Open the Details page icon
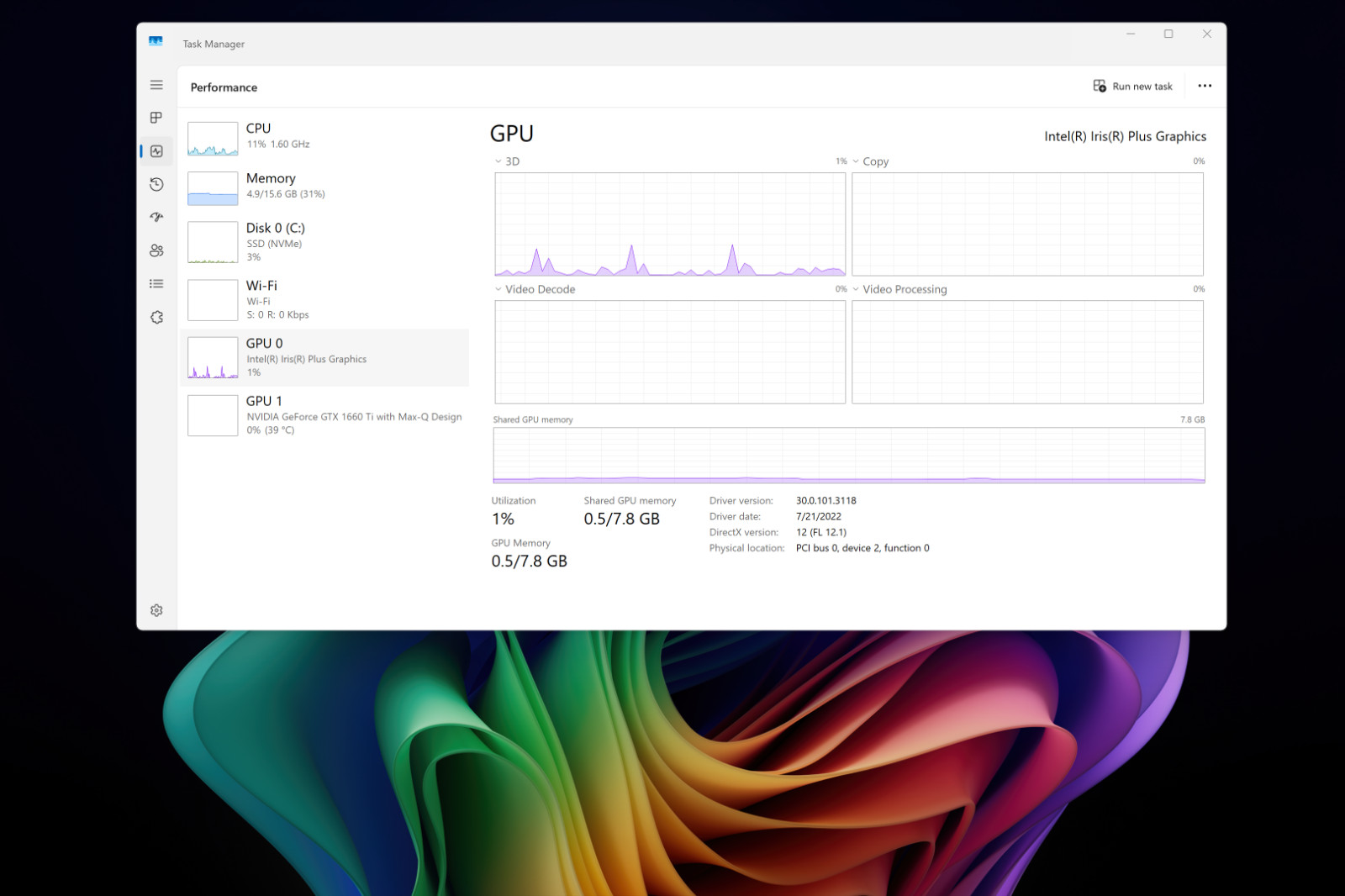 [156, 284]
